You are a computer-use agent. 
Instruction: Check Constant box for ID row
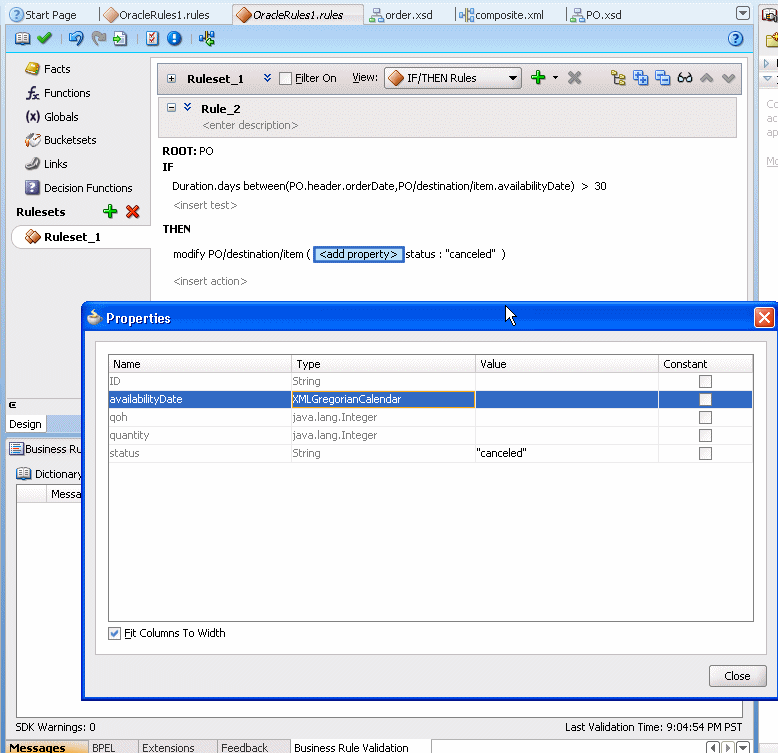pos(705,381)
